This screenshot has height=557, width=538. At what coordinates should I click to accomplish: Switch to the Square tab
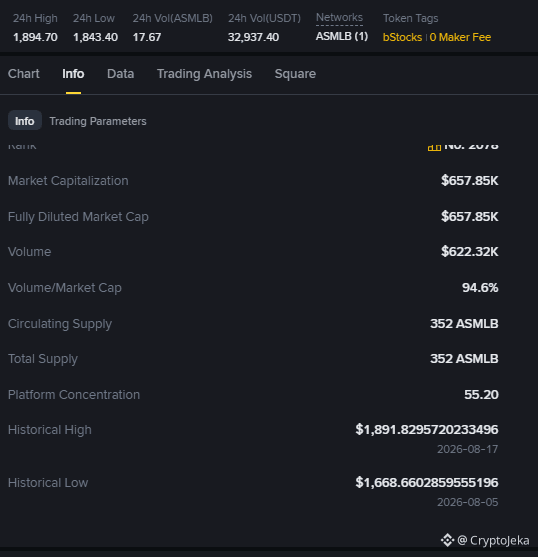coord(295,74)
